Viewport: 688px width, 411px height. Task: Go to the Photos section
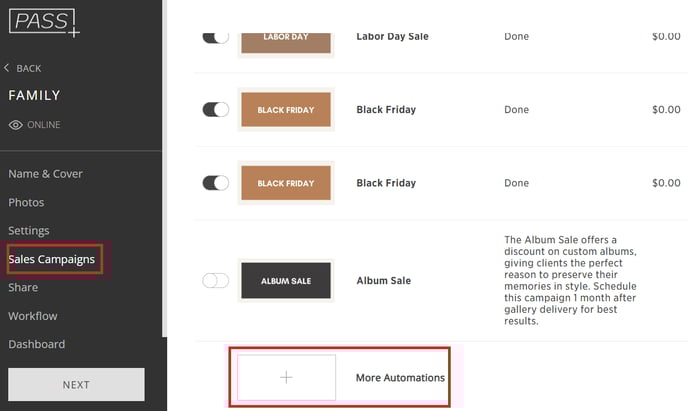click(x=26, y=202)
